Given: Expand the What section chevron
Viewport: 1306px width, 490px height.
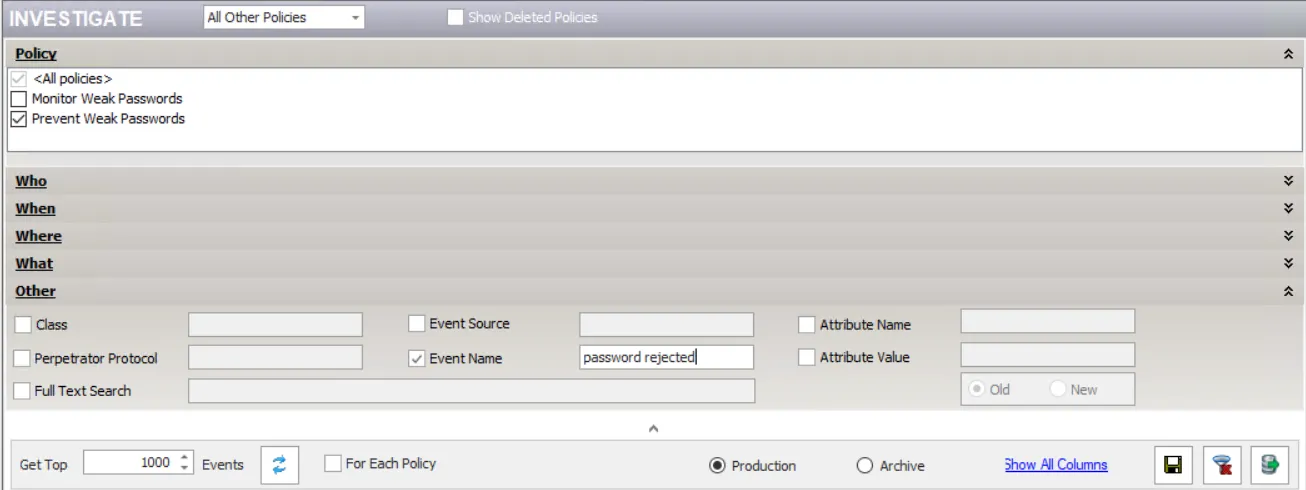Looking at the screenshot, I should pyautogui.click(x=1288, y=264).
